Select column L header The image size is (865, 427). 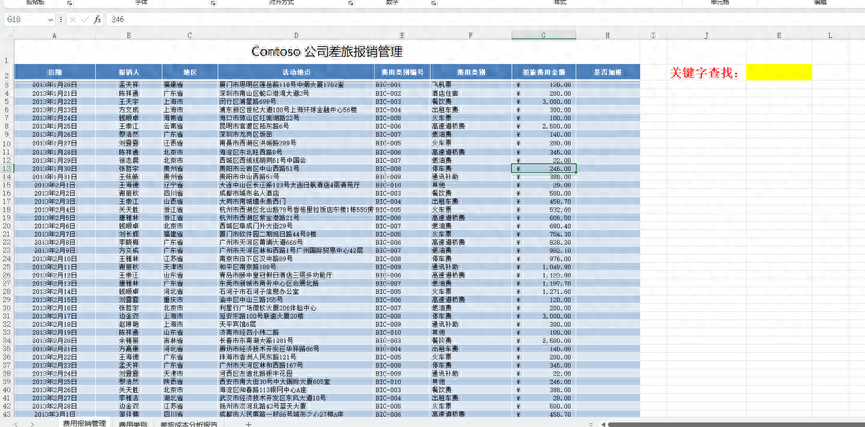pos(830,35)
